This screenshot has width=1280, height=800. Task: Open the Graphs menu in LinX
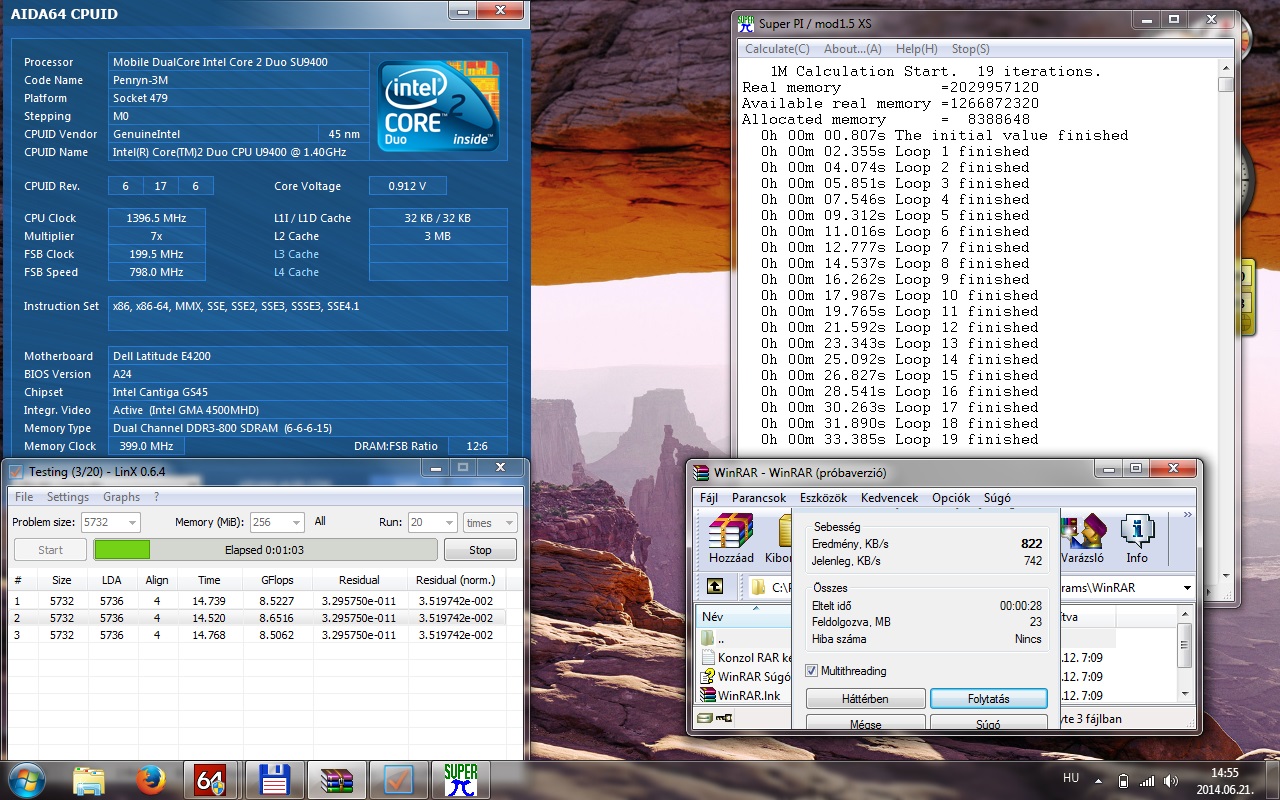click(121, 497)
